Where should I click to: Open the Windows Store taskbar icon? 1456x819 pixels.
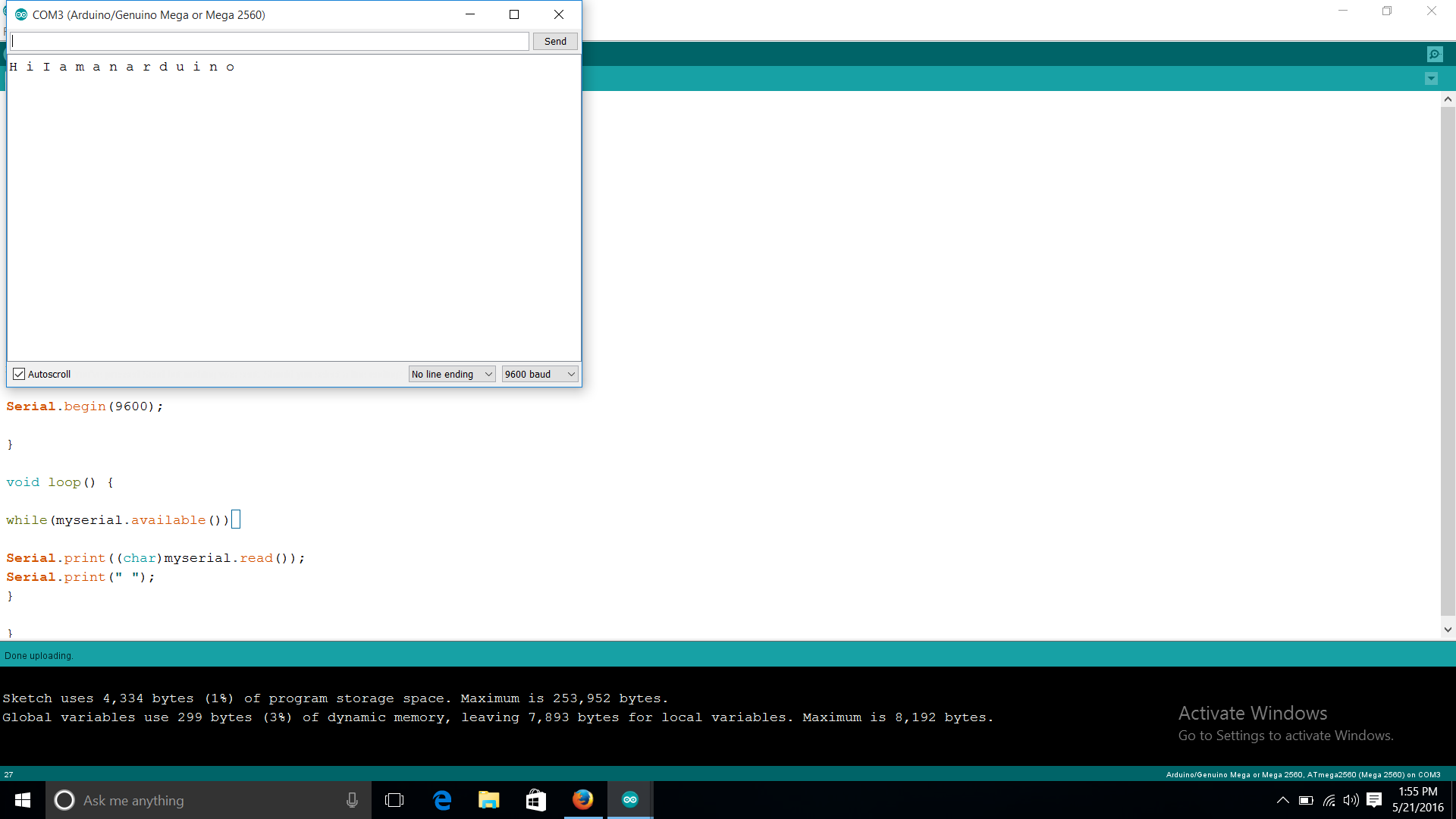536,800
